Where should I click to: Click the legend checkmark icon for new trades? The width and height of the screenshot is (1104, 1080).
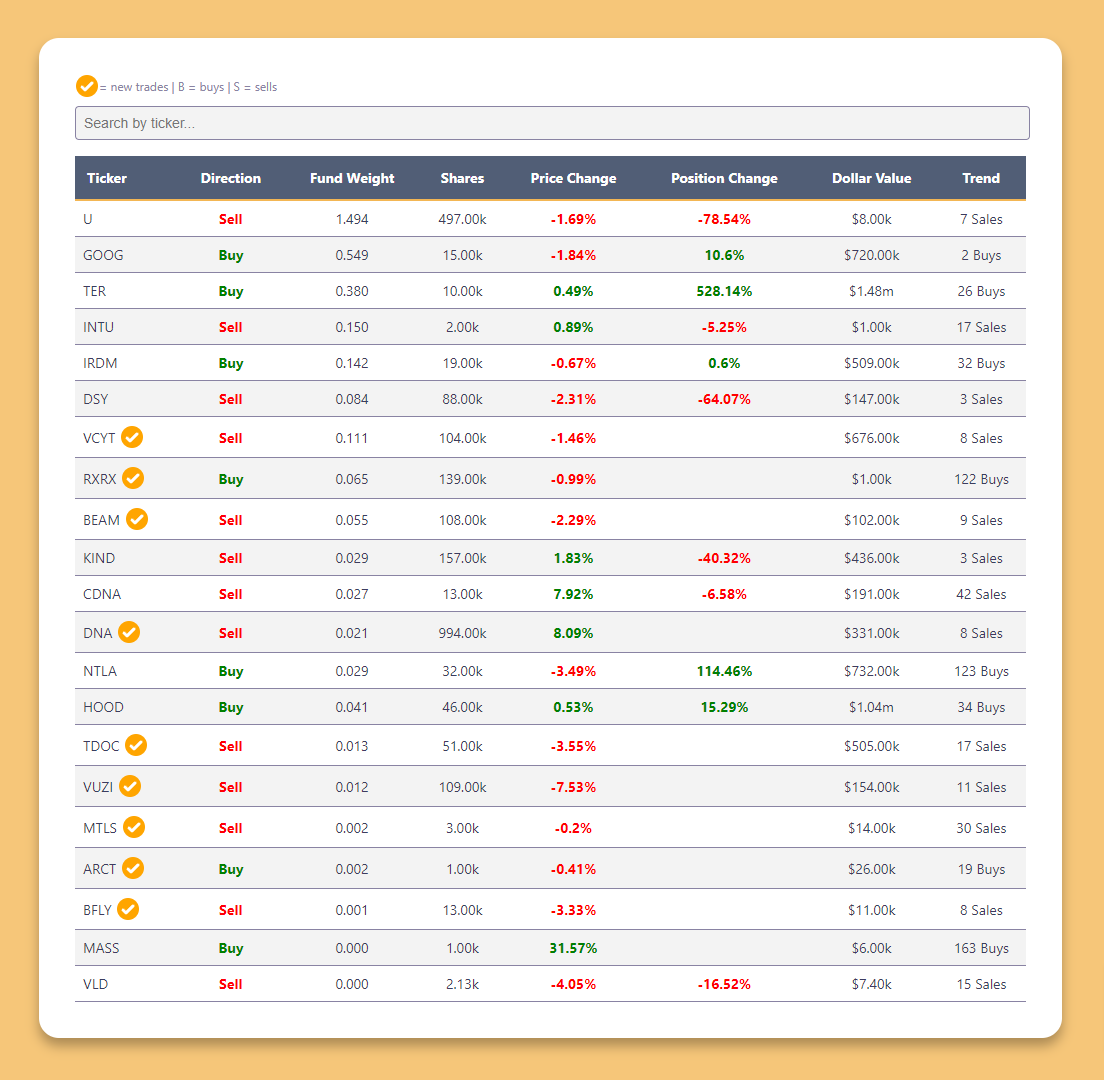87,86
